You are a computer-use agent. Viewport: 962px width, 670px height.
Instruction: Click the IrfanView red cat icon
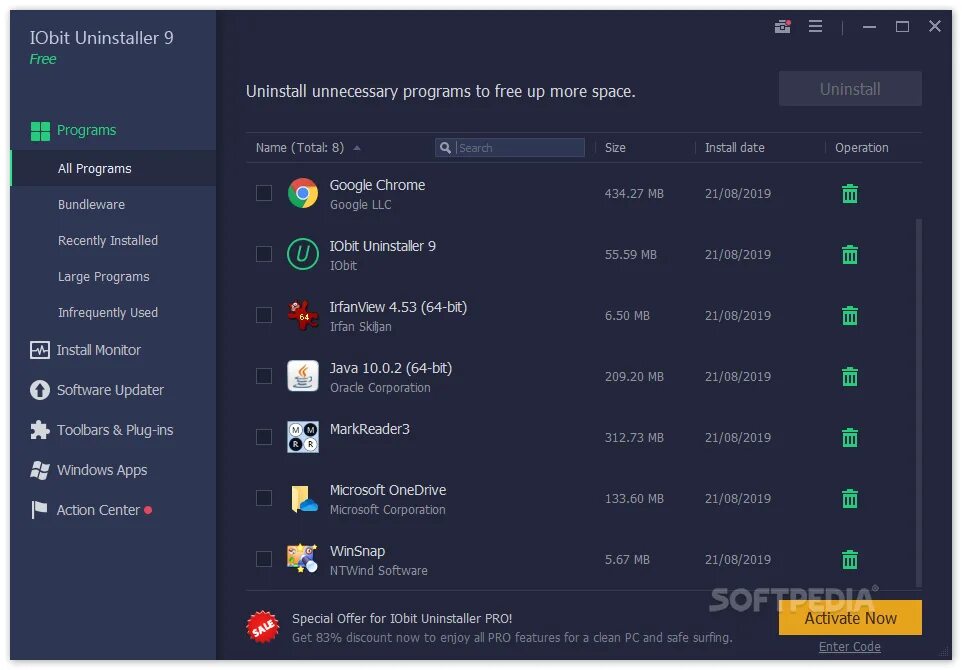(x=303, y=315)
